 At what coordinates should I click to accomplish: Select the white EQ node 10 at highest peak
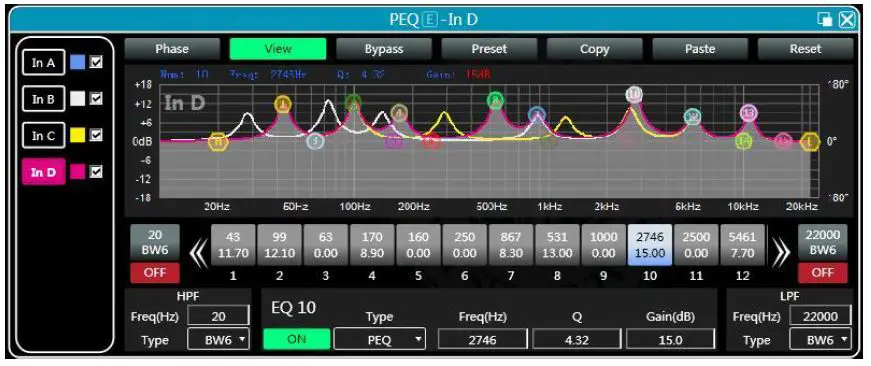click(x=634, y=94)
